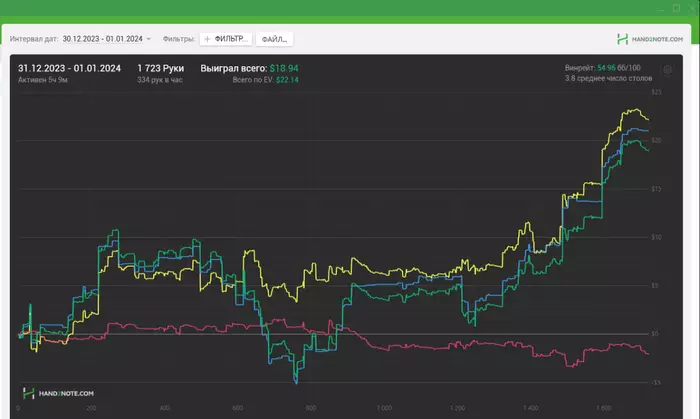The image size is (700, 419).
Task: Click the $0 y-axis label
Action: (x=654, y=334)
